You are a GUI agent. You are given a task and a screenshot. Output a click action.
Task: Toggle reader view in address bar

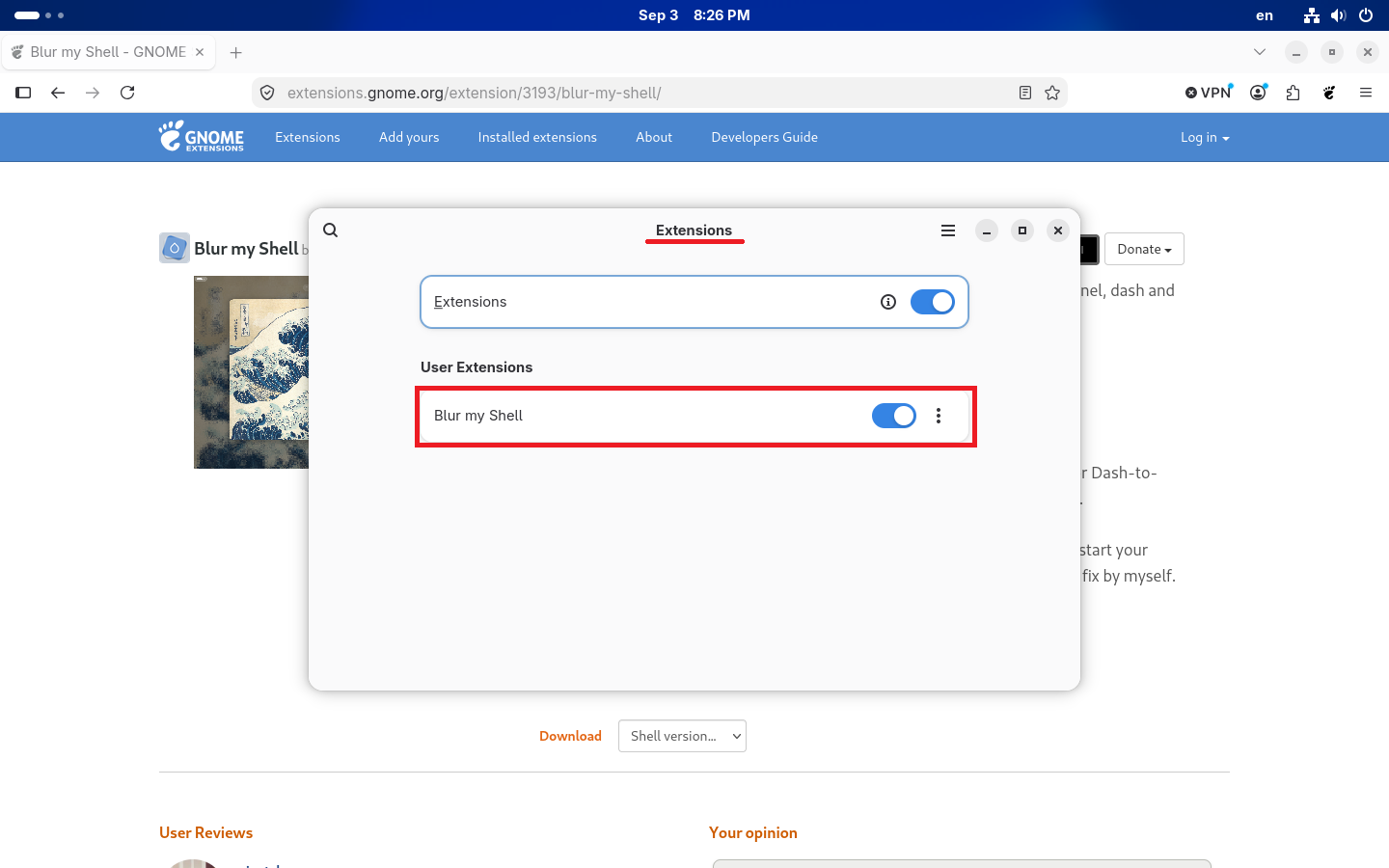point(1025,93)
